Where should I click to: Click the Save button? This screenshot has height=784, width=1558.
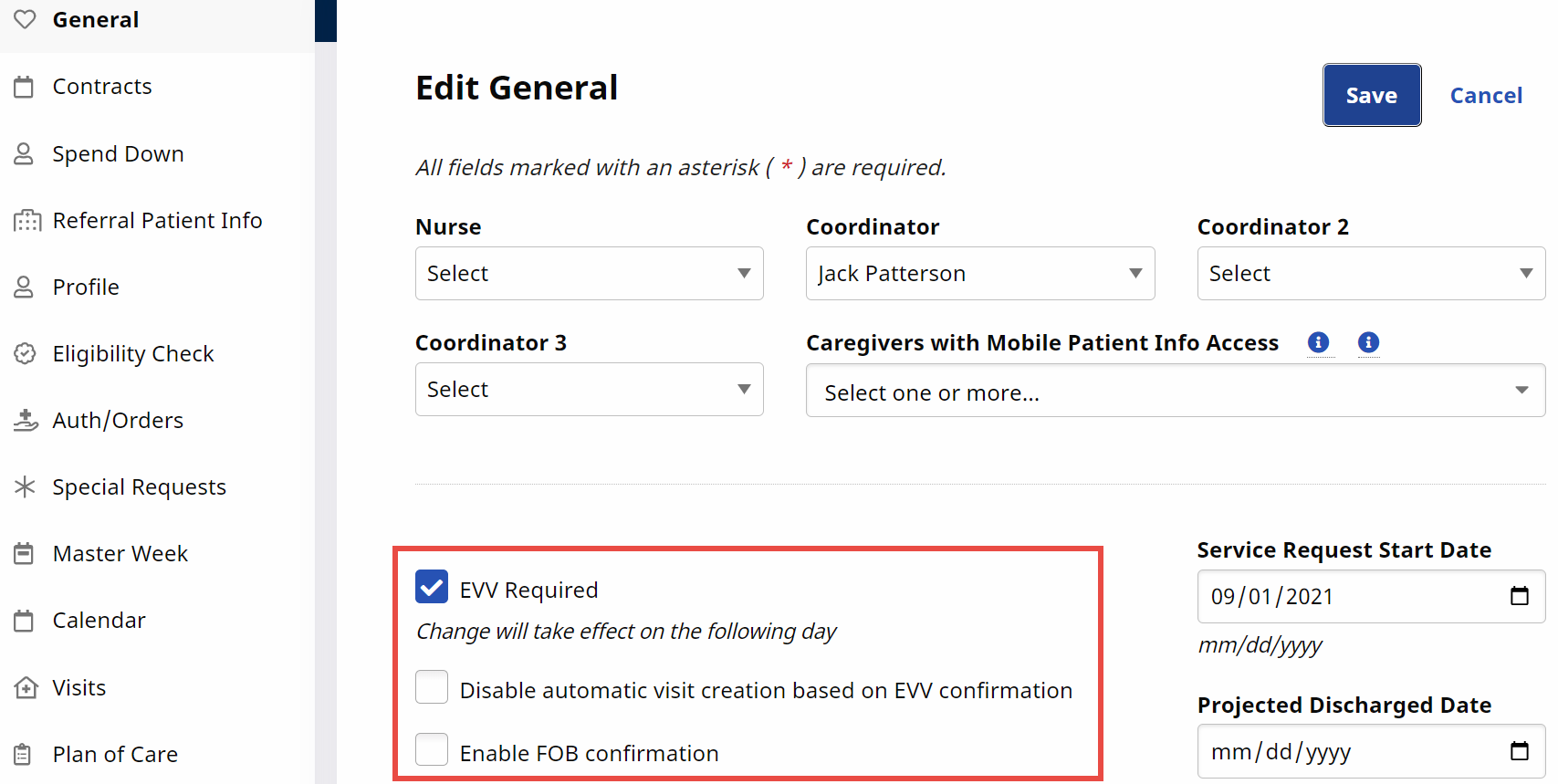1371,95
